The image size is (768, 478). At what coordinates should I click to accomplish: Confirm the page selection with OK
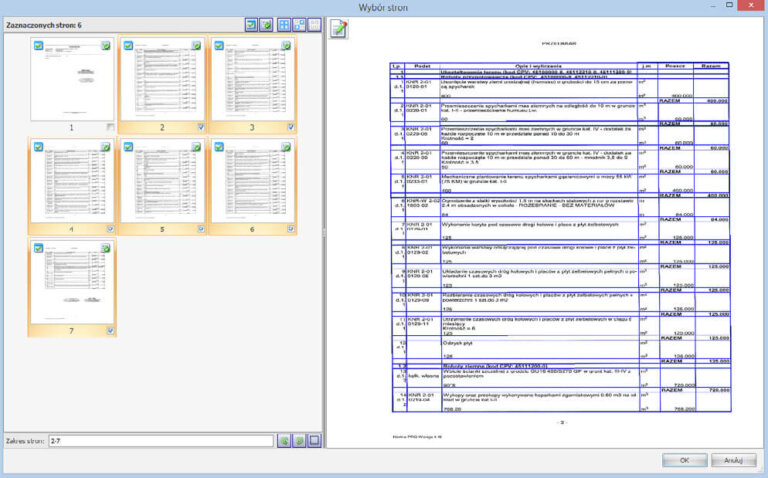point(684,460)
